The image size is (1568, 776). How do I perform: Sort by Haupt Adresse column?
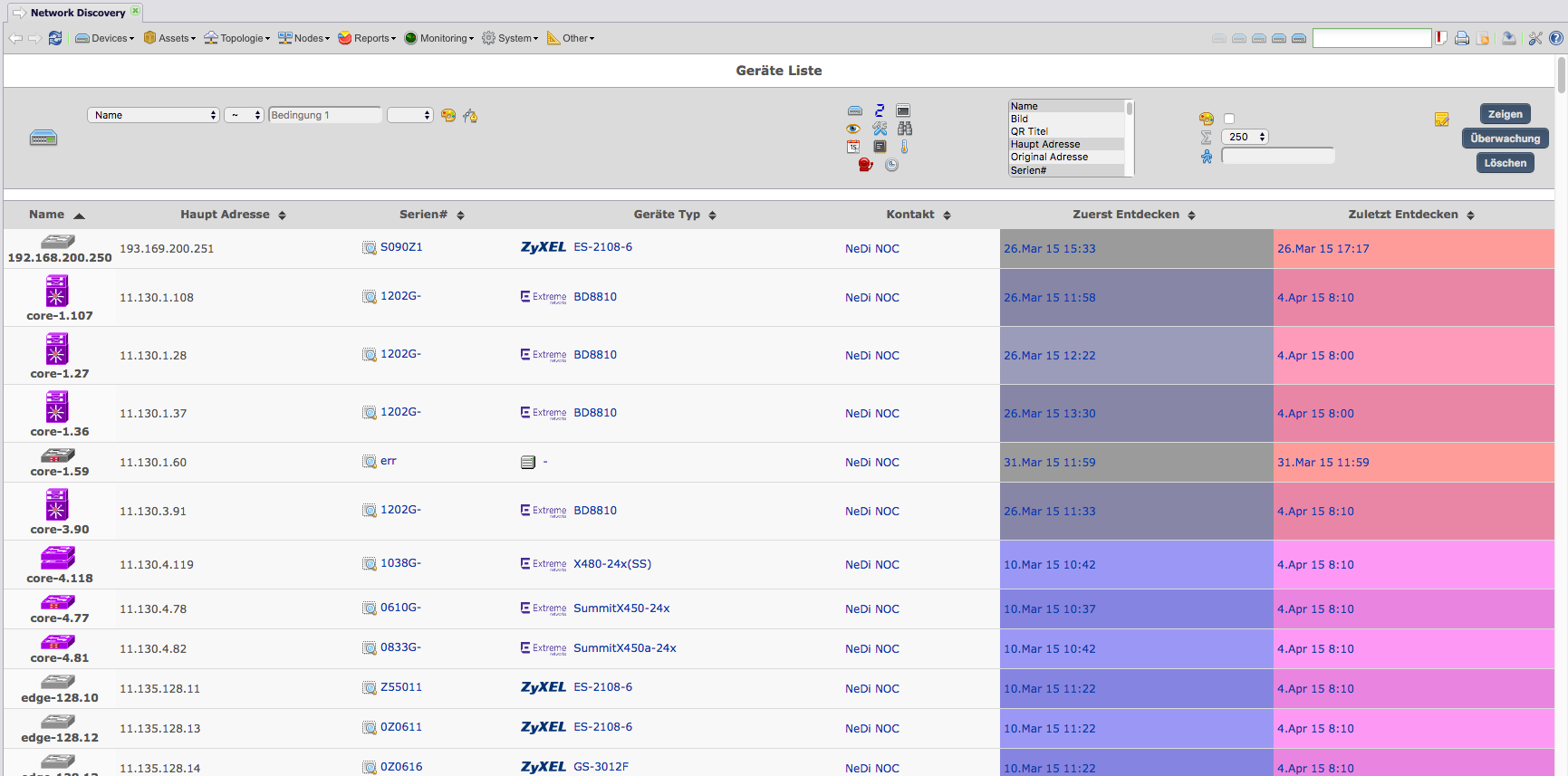[233, 215]
